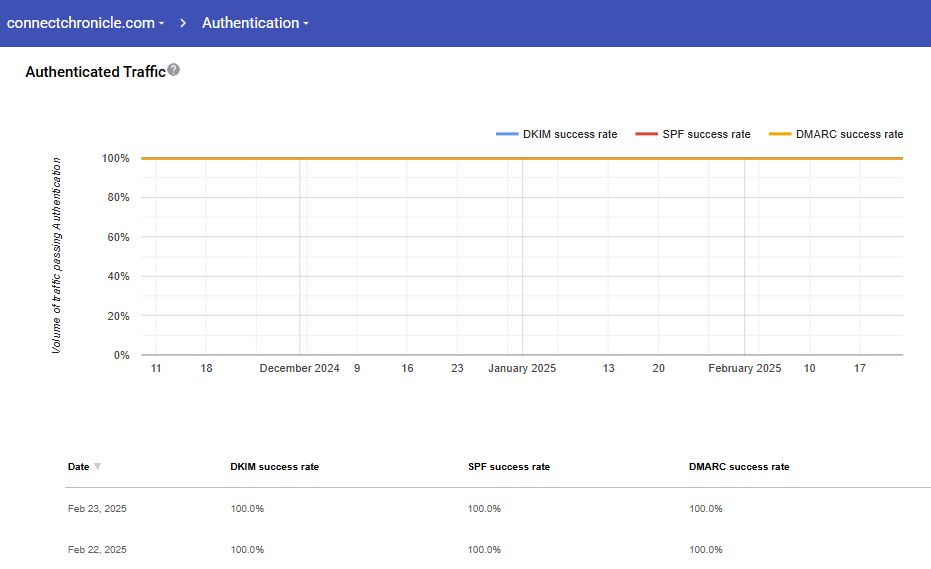Open the connectchronicle.com domain dropdown

(x=85, y=23)
